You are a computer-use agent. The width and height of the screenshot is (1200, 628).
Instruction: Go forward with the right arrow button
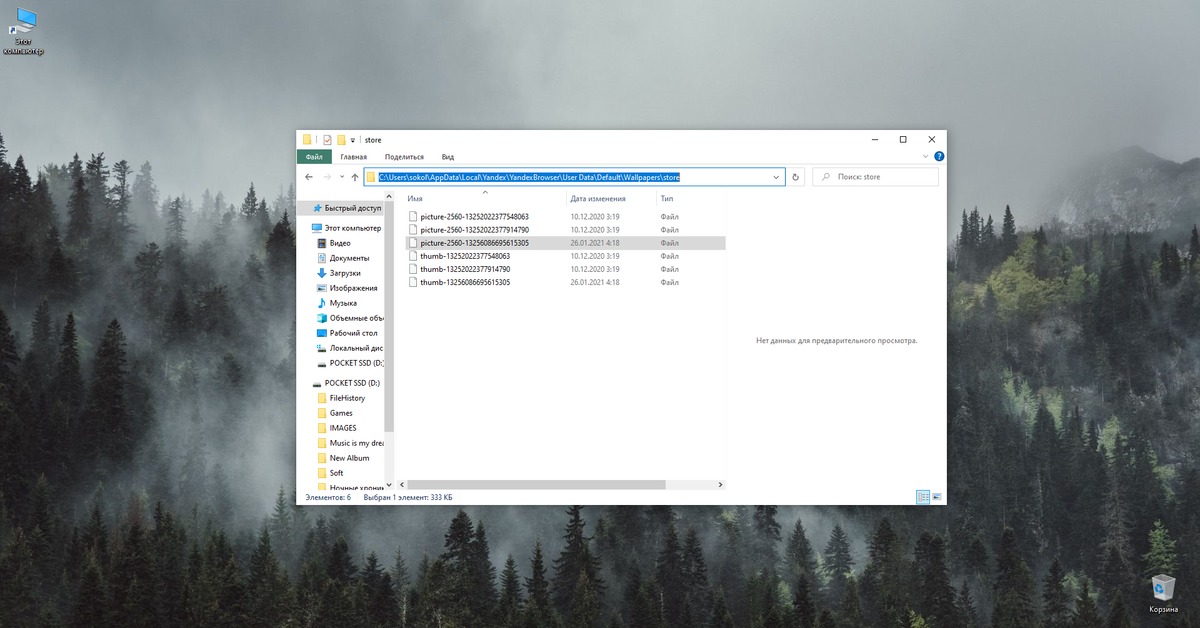[x=327, y=177]
